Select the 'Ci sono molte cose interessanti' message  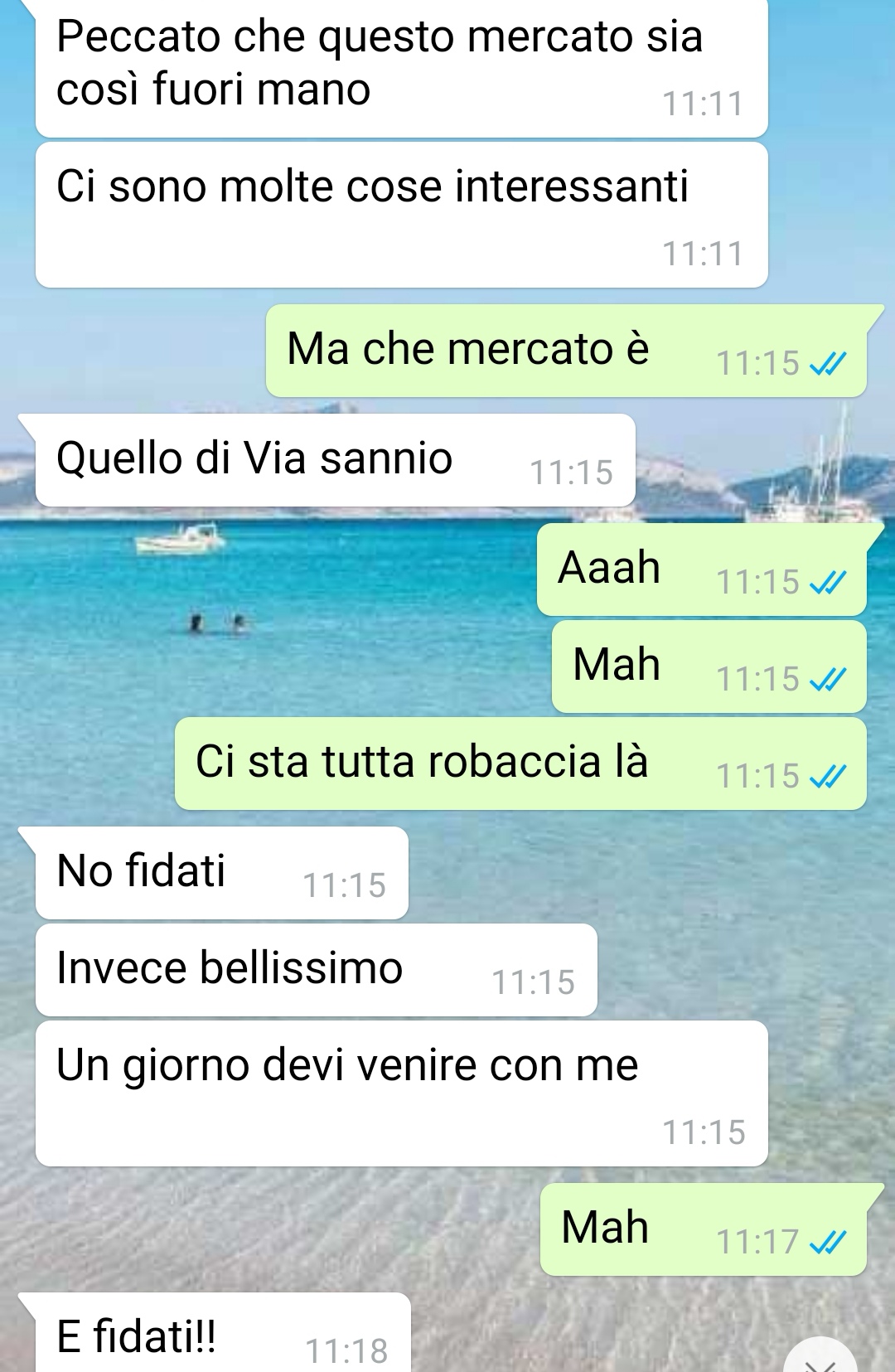pyautogui.click(x=401, y=215)
